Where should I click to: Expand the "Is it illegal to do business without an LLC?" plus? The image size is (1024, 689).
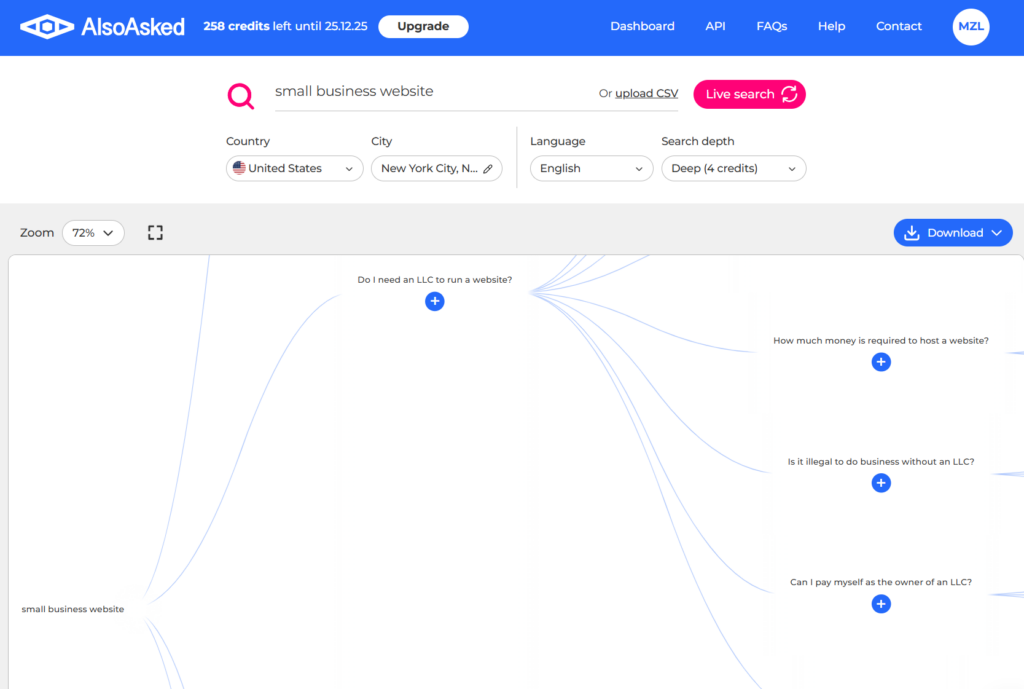point(881,483)
